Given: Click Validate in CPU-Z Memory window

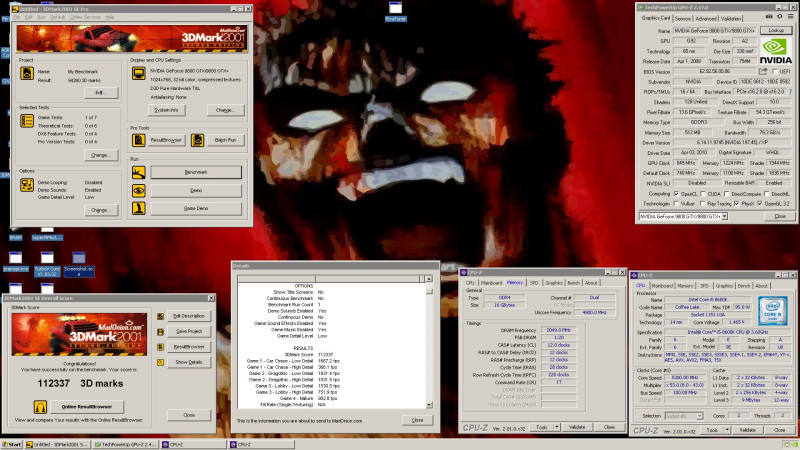Looking at the screenshot, I should pos(577,427).
